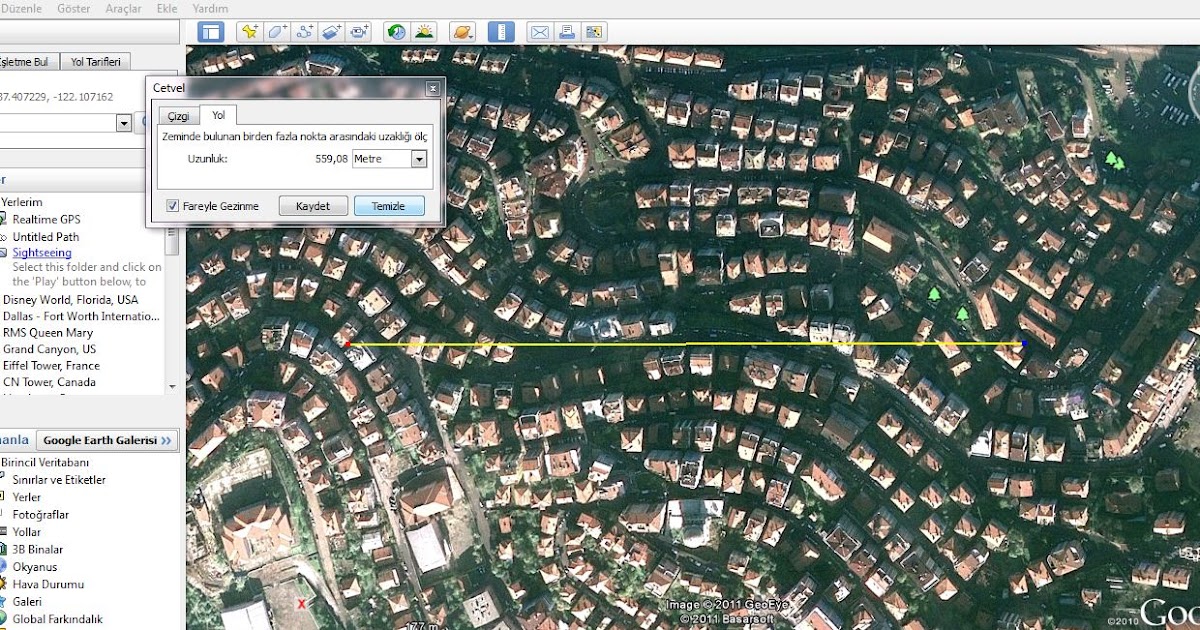
Task: Open the search history dropdown arrow
Action: tap(124, 123)
